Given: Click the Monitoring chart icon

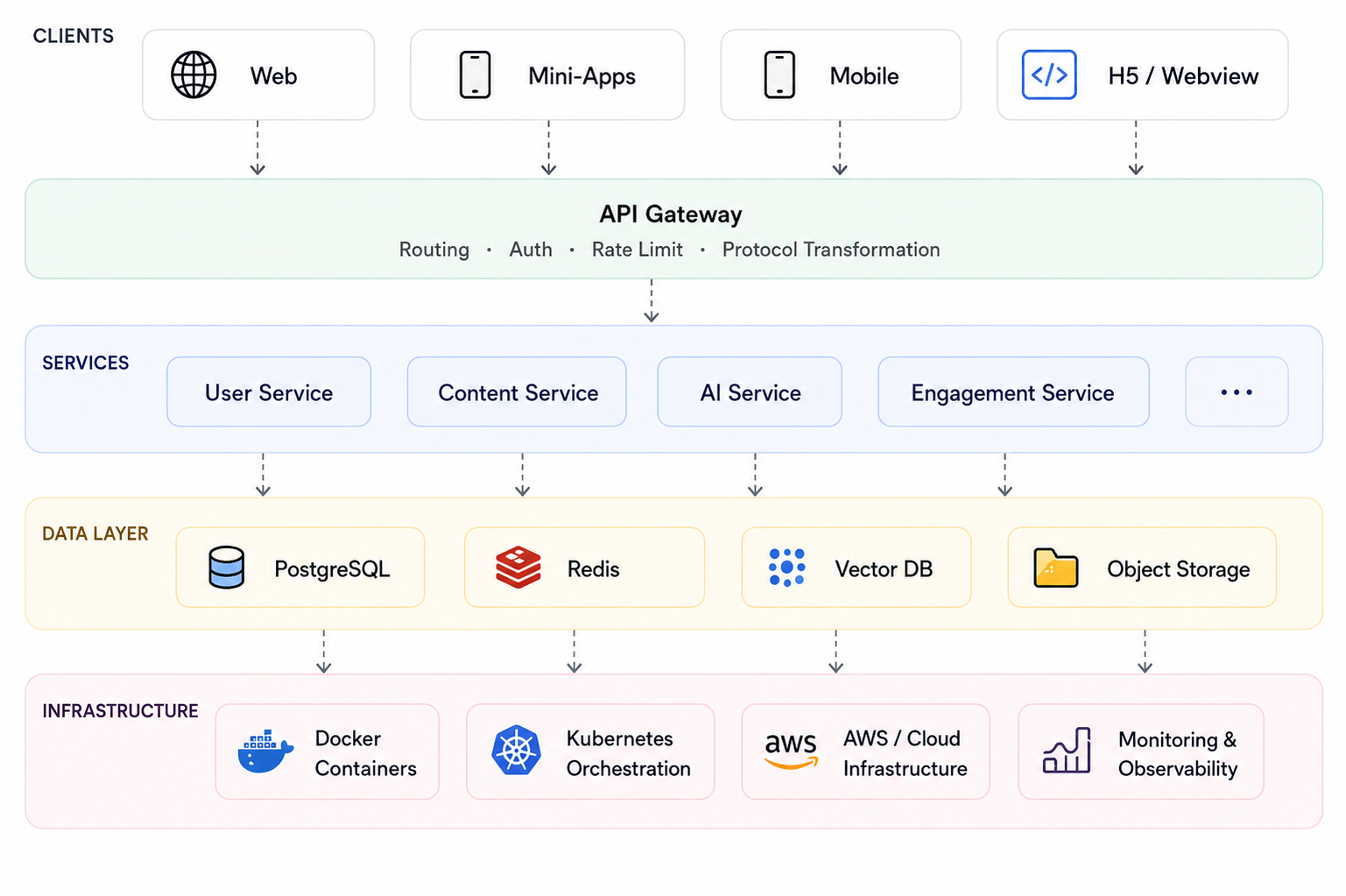Looking at the screenshot, I should 1067,751.
